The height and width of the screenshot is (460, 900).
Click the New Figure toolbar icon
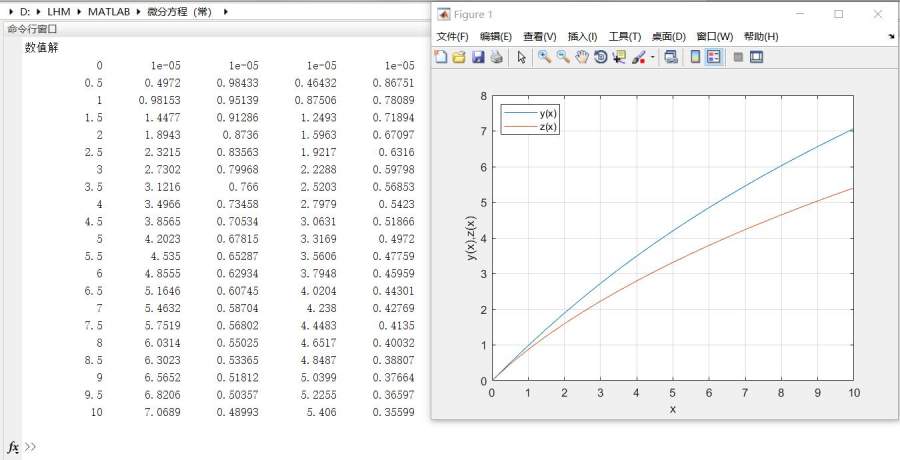click(441, 57)
